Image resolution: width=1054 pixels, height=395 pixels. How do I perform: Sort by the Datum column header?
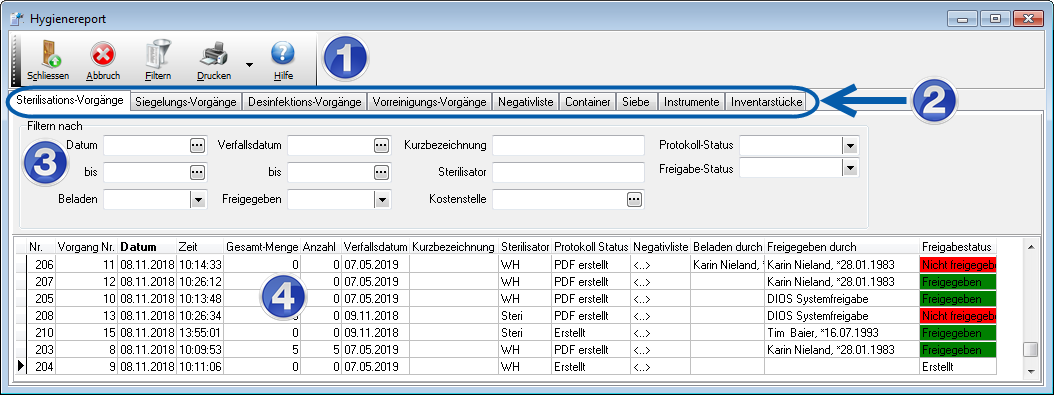[147, 247]
